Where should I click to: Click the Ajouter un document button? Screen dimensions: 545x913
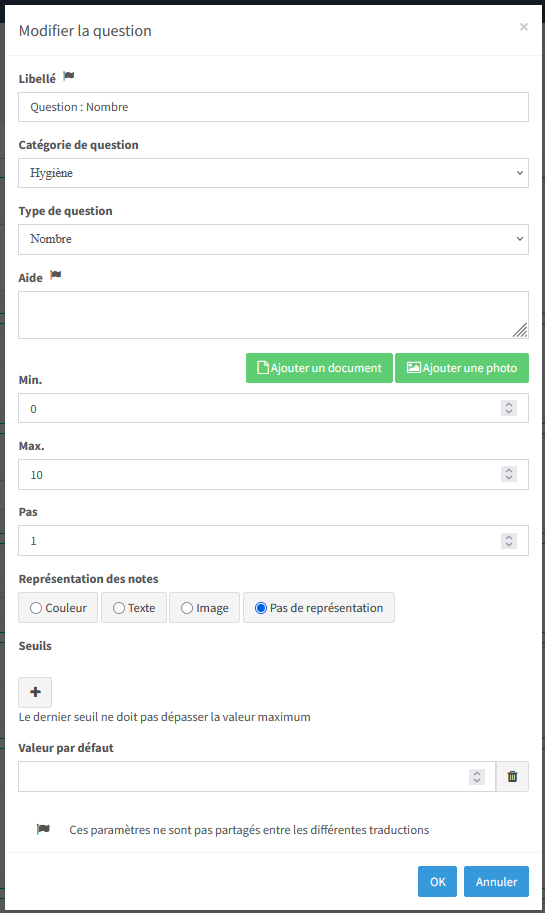coord(319,368)
